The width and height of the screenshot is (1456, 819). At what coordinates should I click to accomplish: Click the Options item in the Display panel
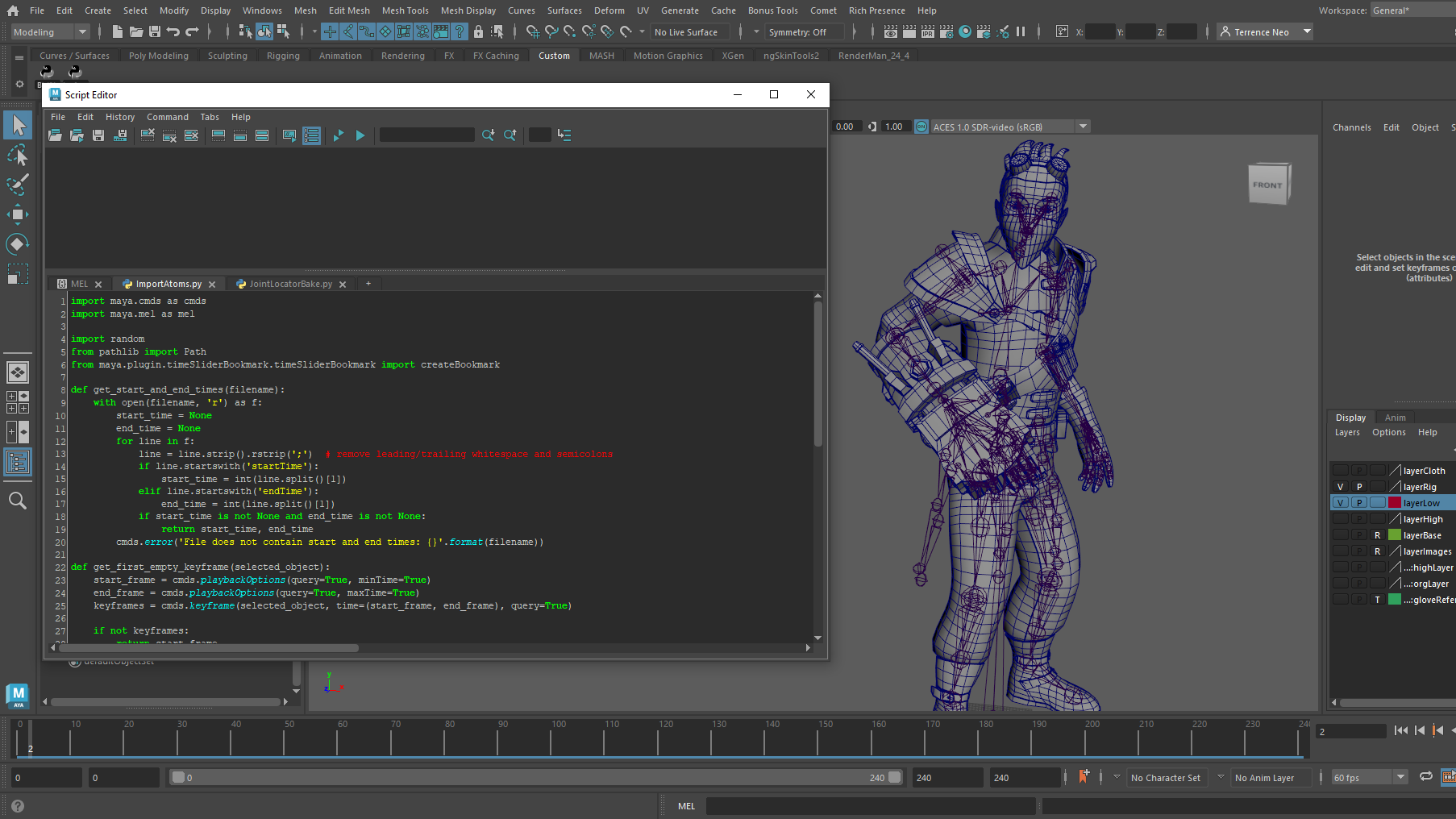pos(1388,432)
